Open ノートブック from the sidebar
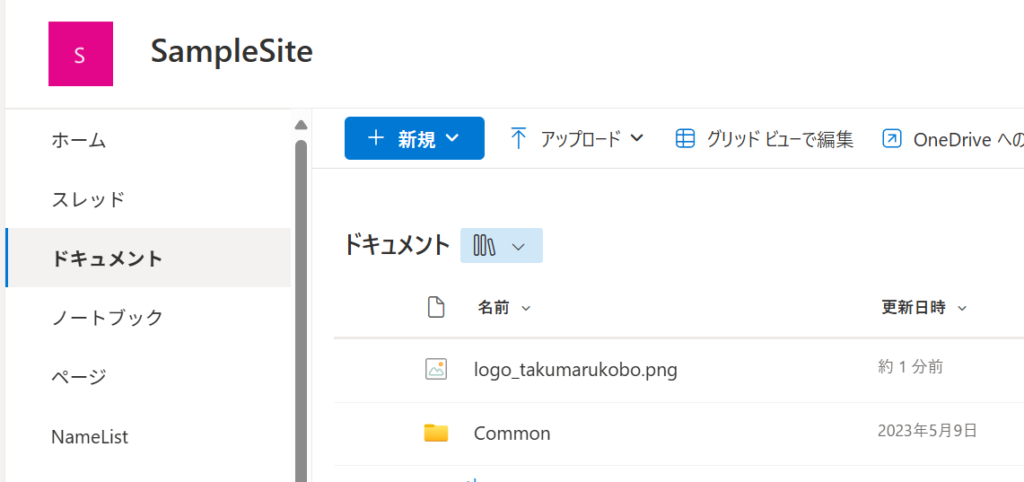This screenshot has width=1024, height=482. click(107, 318)
